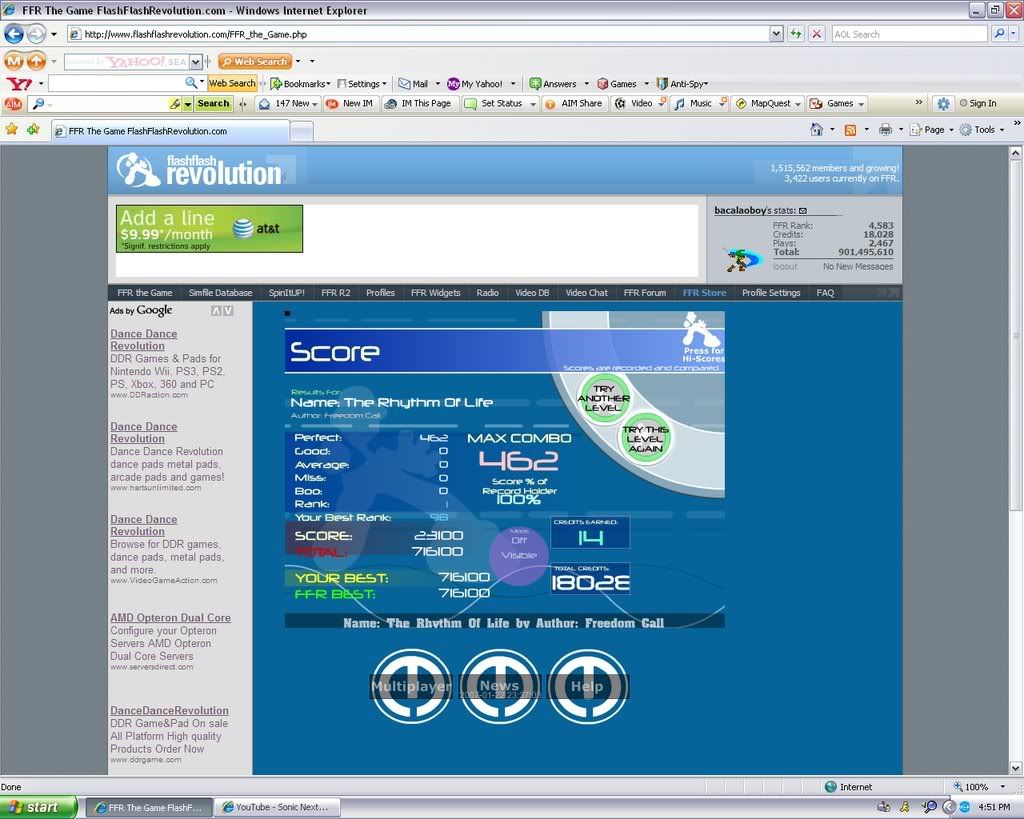Open the IE Favorites Center star icon
This screenshot has height=819, width=1024.
pos(11,129)
